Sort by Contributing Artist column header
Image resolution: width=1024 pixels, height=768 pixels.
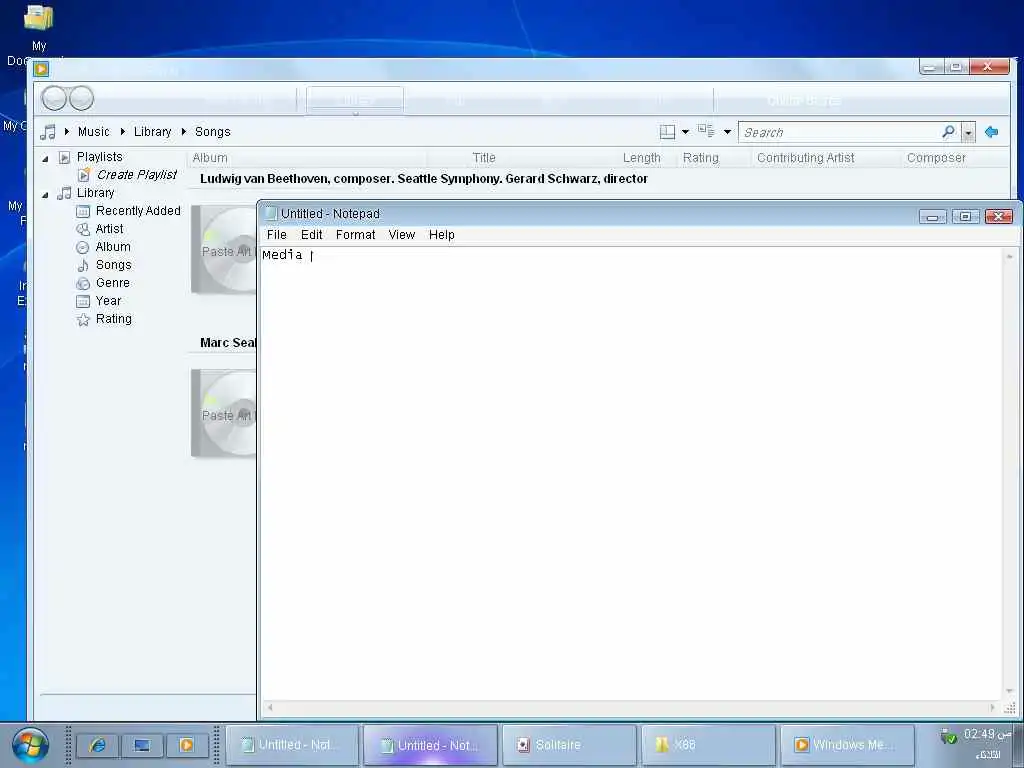(x=805, y=157)
